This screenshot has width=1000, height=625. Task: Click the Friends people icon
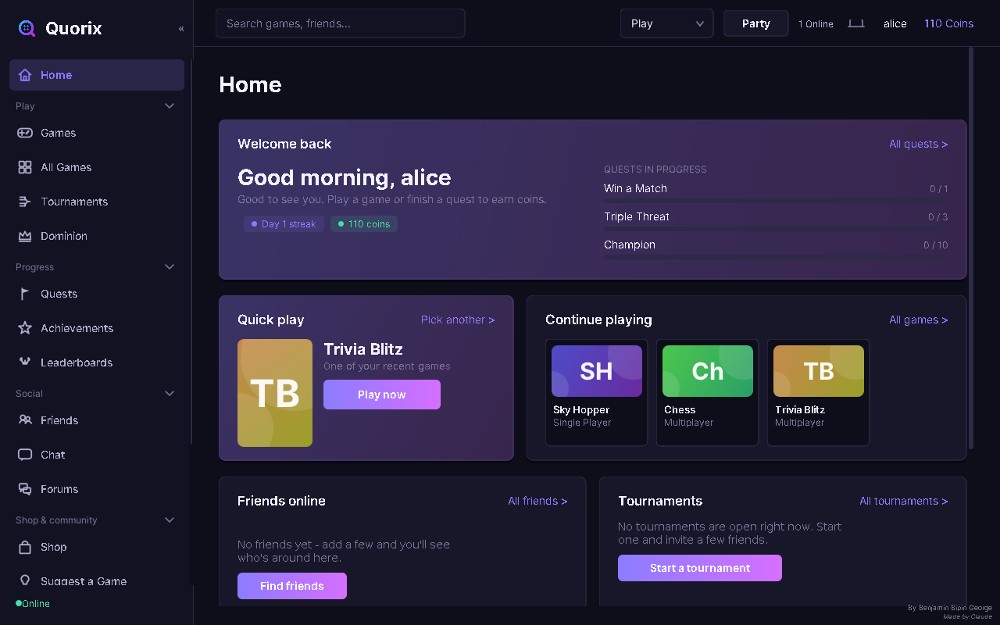coord(25,420)
